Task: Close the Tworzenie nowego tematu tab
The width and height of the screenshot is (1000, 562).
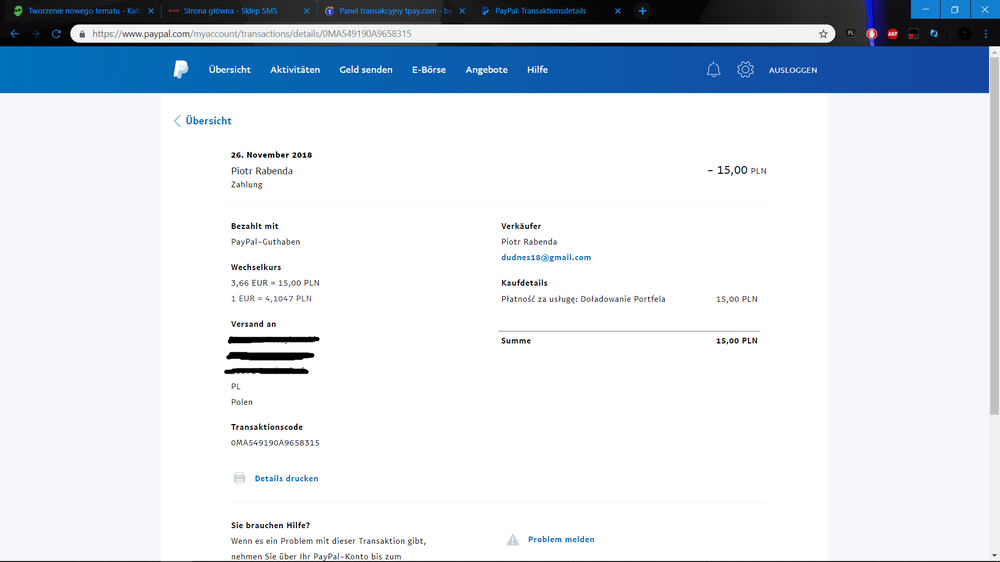Action: [151, 11]
